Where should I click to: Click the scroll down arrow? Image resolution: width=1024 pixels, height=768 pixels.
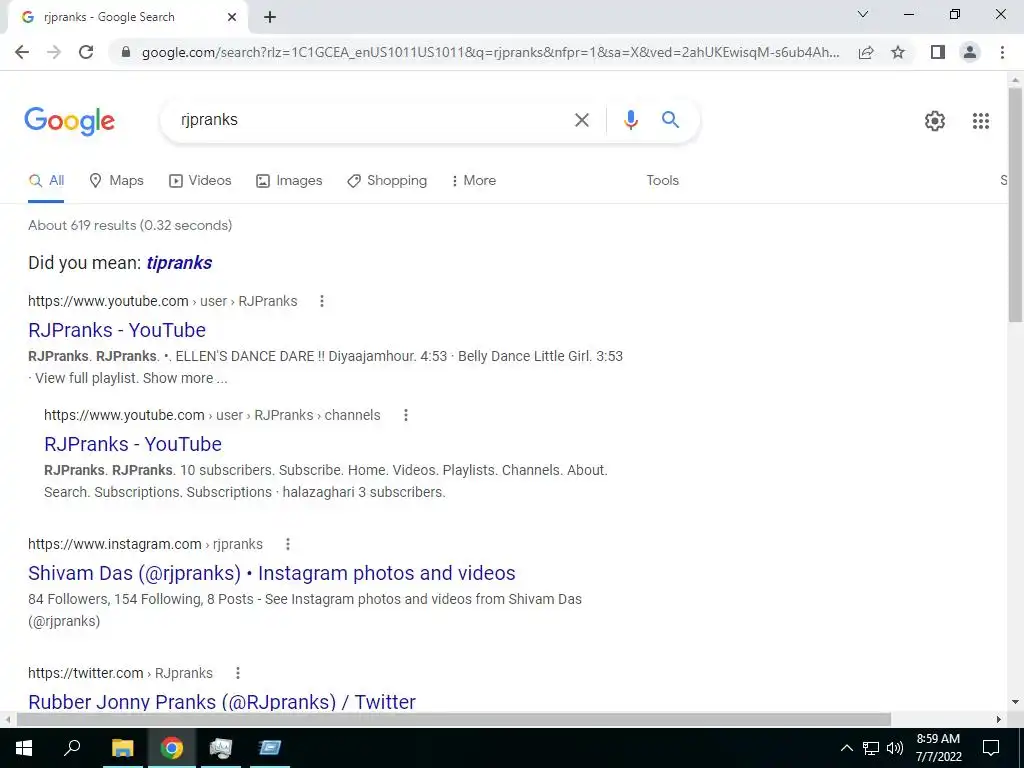point(1015,703)
